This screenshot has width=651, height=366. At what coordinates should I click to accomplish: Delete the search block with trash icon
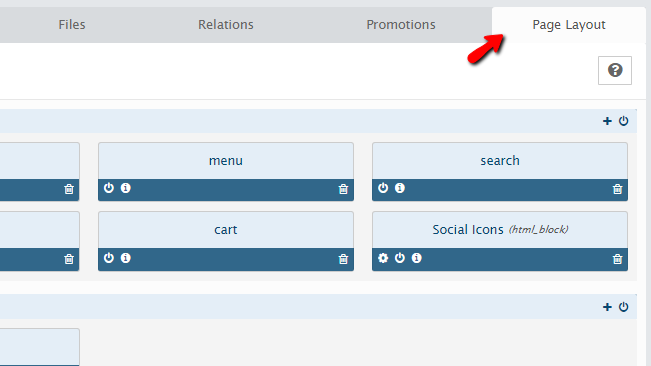(617, 189)
